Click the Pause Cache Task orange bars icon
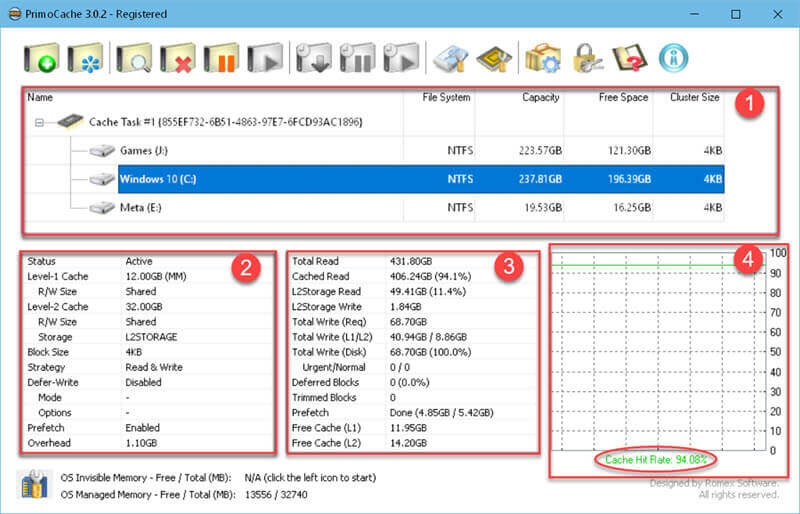Screen dimensions: 800x514 (221, 58)
